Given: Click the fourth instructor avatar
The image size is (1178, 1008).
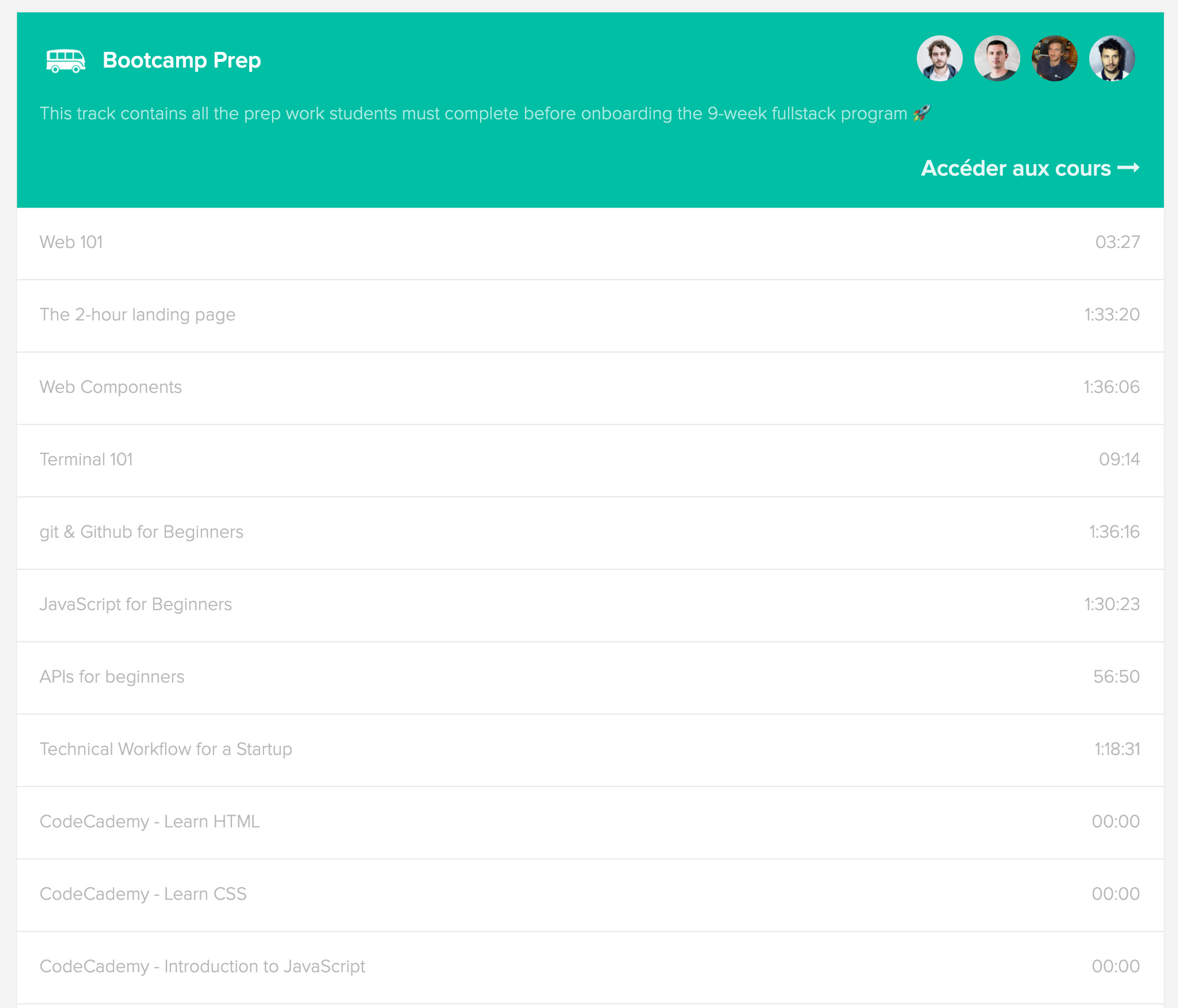Looking at the screenshot, I should pyautogui.click(x=1111, y=58).
